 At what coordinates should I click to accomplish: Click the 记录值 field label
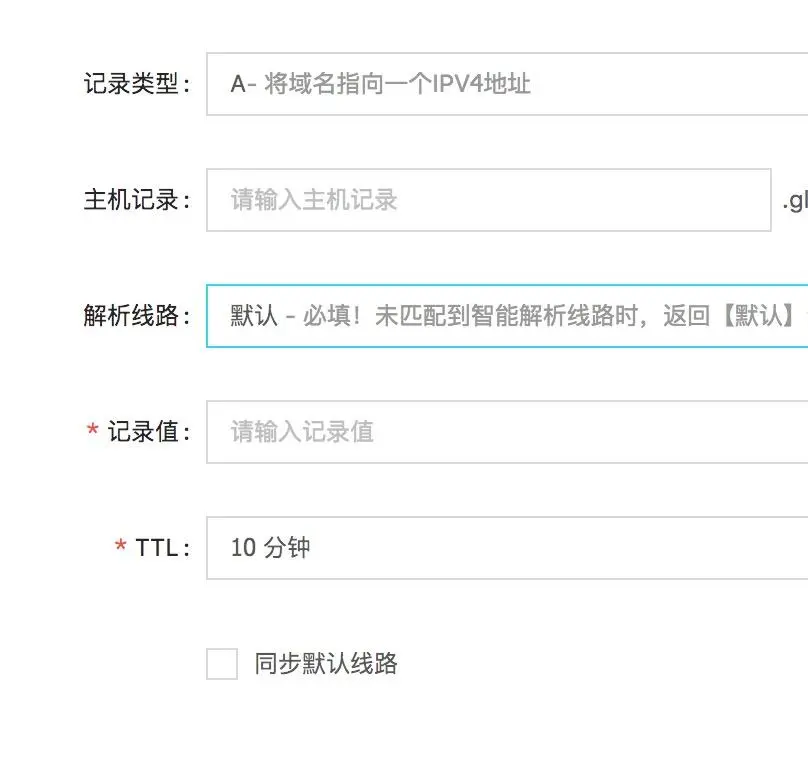[148, 432]
